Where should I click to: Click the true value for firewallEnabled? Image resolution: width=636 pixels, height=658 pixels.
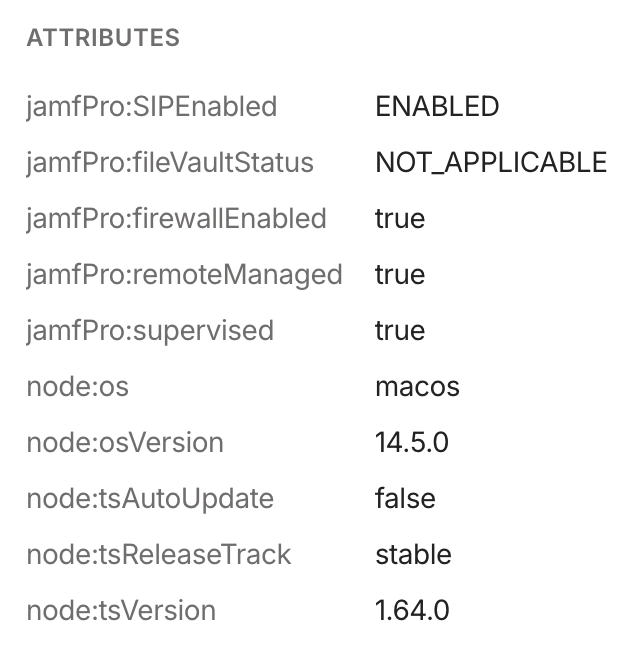(x=400, y=218)
